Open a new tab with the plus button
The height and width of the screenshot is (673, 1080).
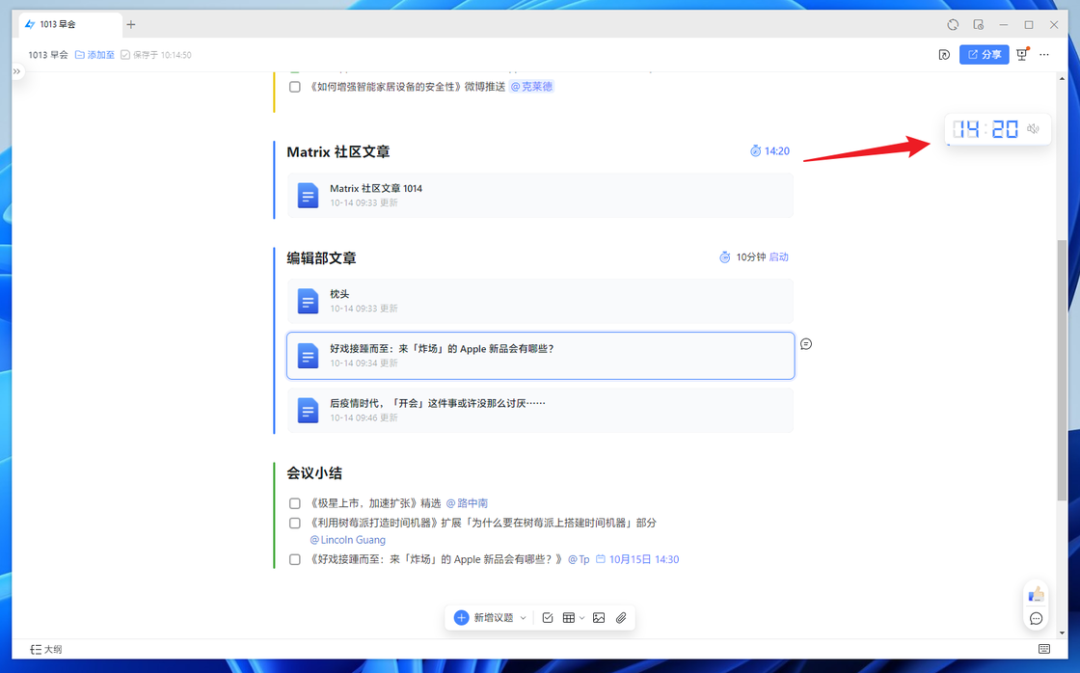click(131, 24)
